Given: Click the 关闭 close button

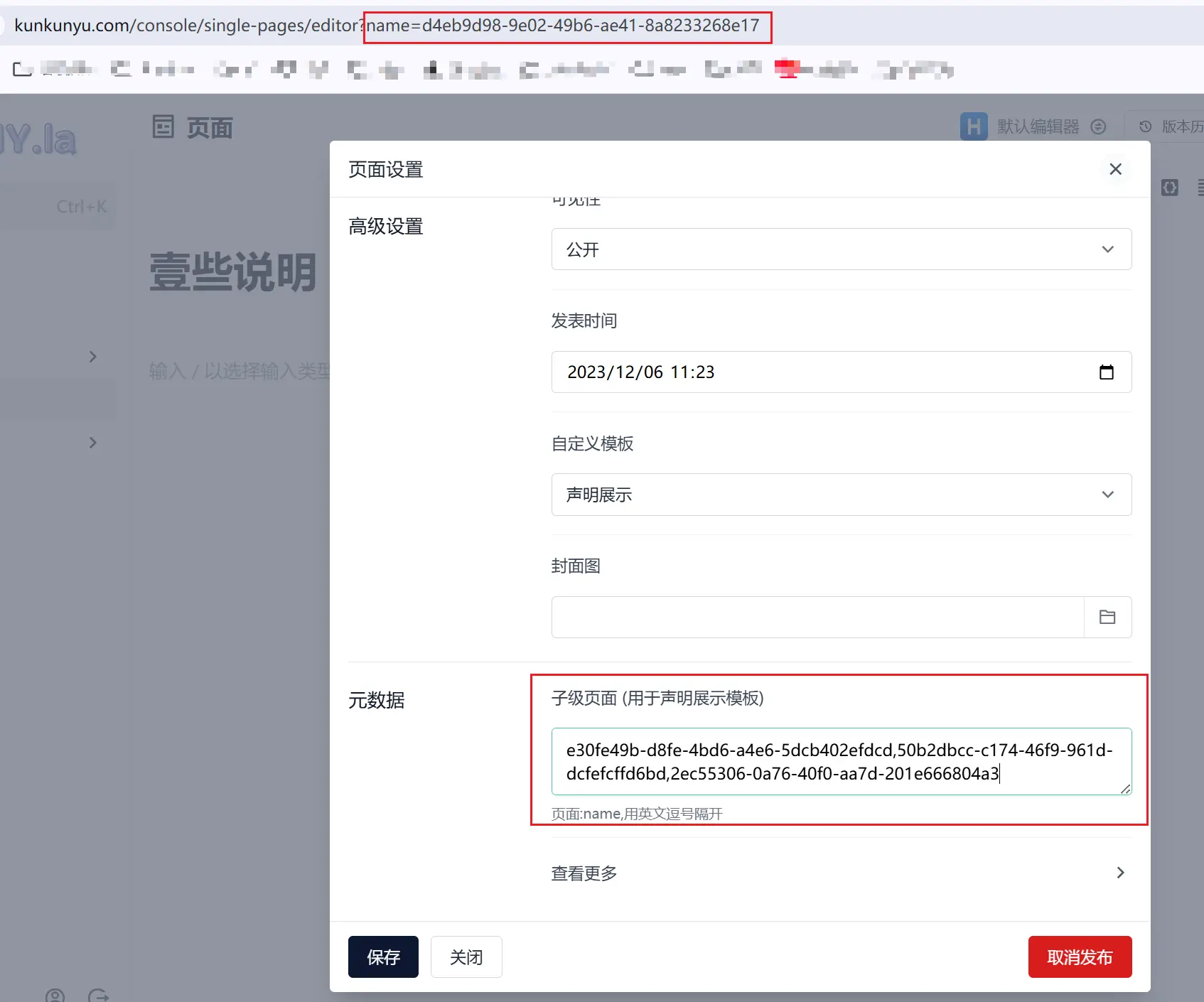Looking at the screenshot, I should [466, 957].
